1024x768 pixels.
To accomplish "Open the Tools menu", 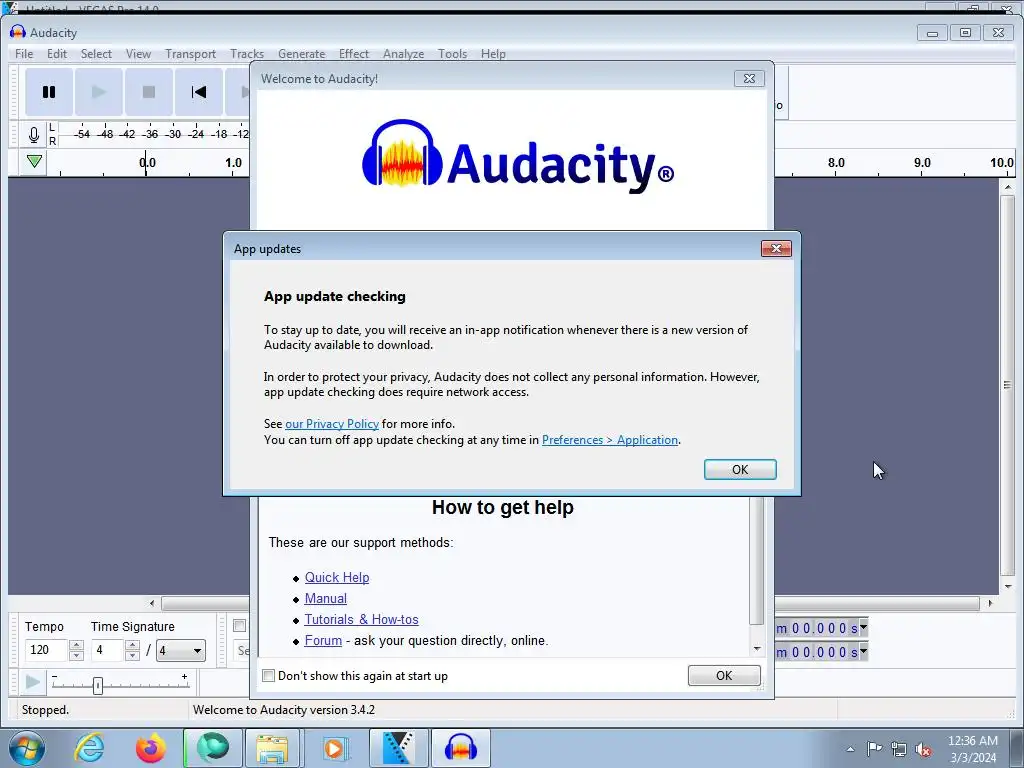I will point(452,54).
